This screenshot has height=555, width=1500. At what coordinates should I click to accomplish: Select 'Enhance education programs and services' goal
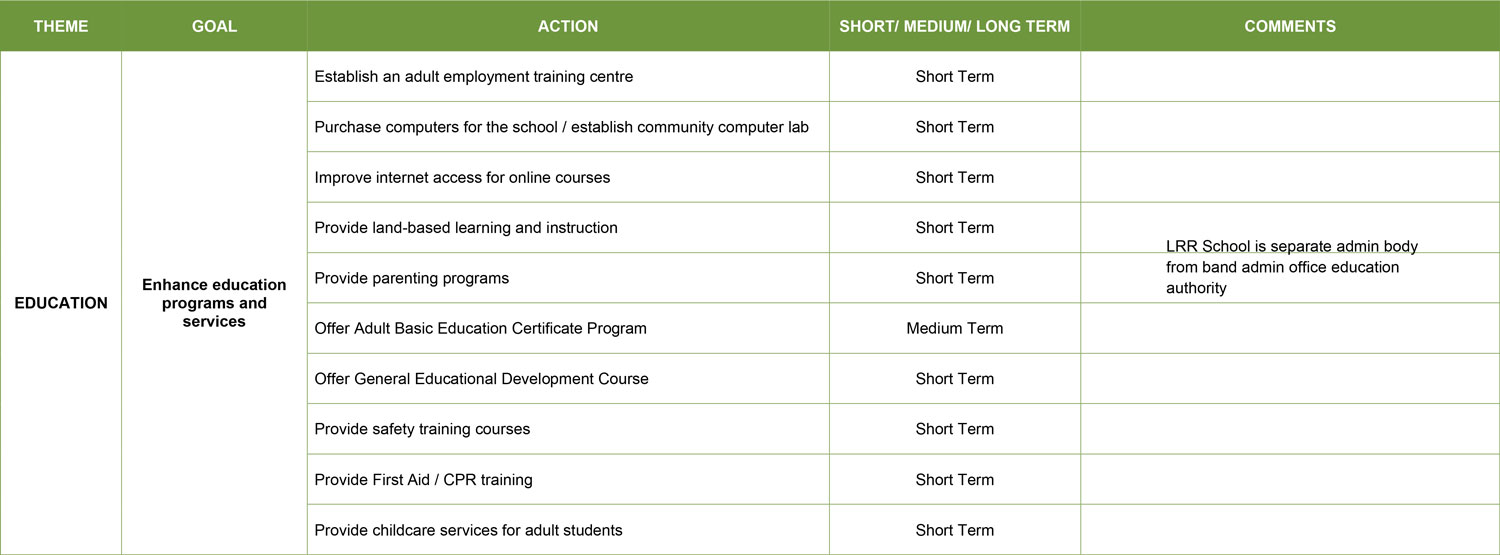[x=214, y=303]
